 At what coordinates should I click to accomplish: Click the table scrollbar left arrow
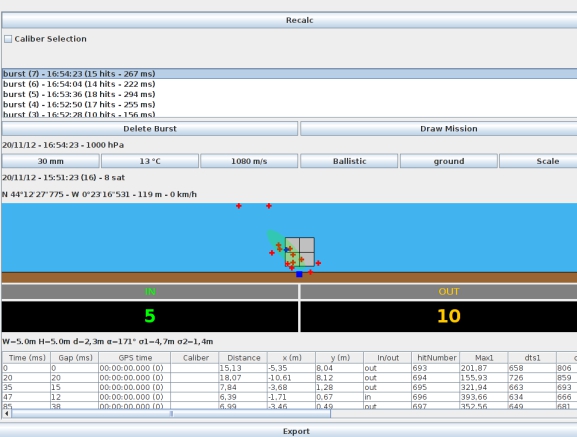[x=6, y=413]
